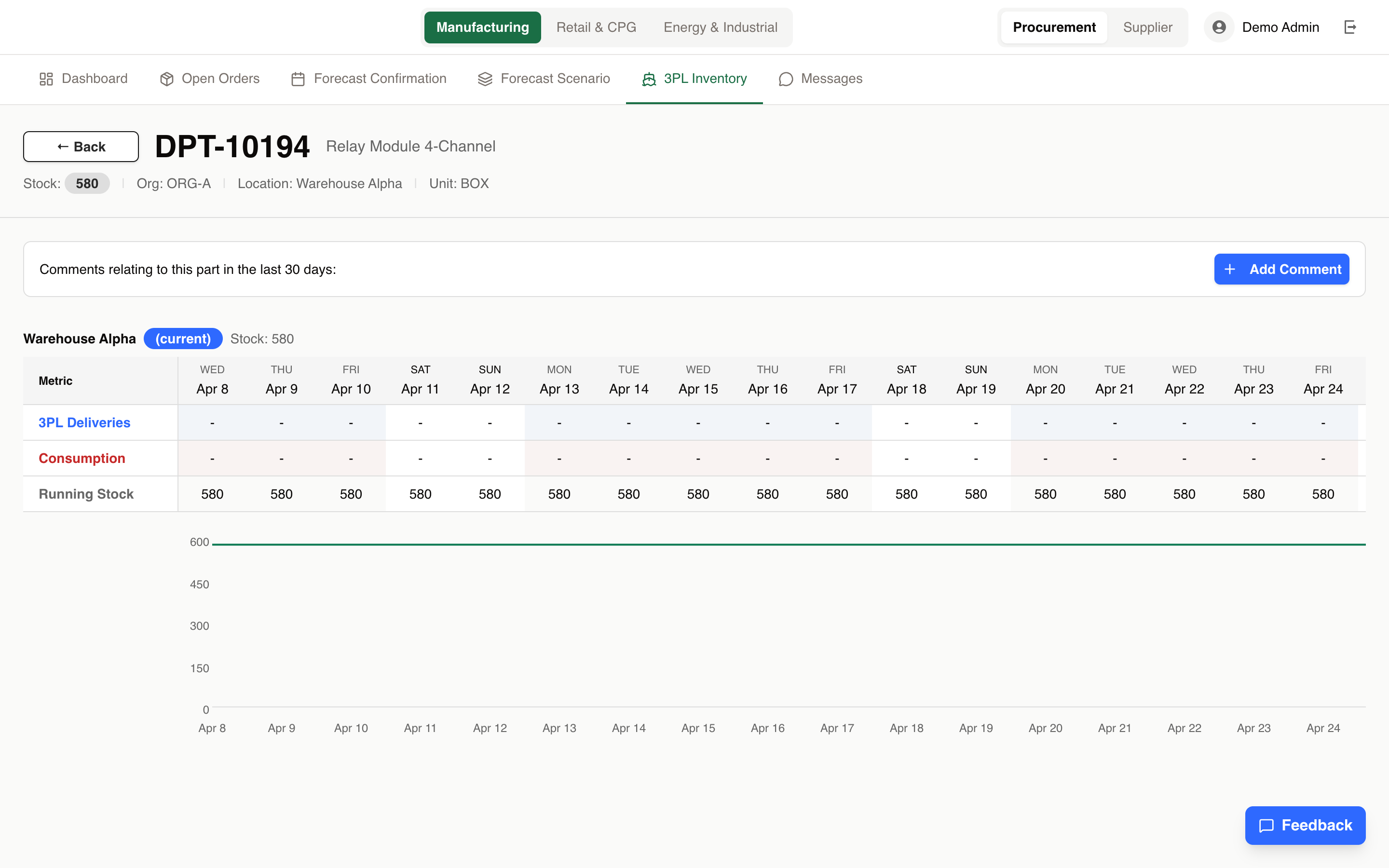This screenshot has width=1389, height=868.
Task: Click the 3PL Deliveries row label
Action: coord(84,422)
